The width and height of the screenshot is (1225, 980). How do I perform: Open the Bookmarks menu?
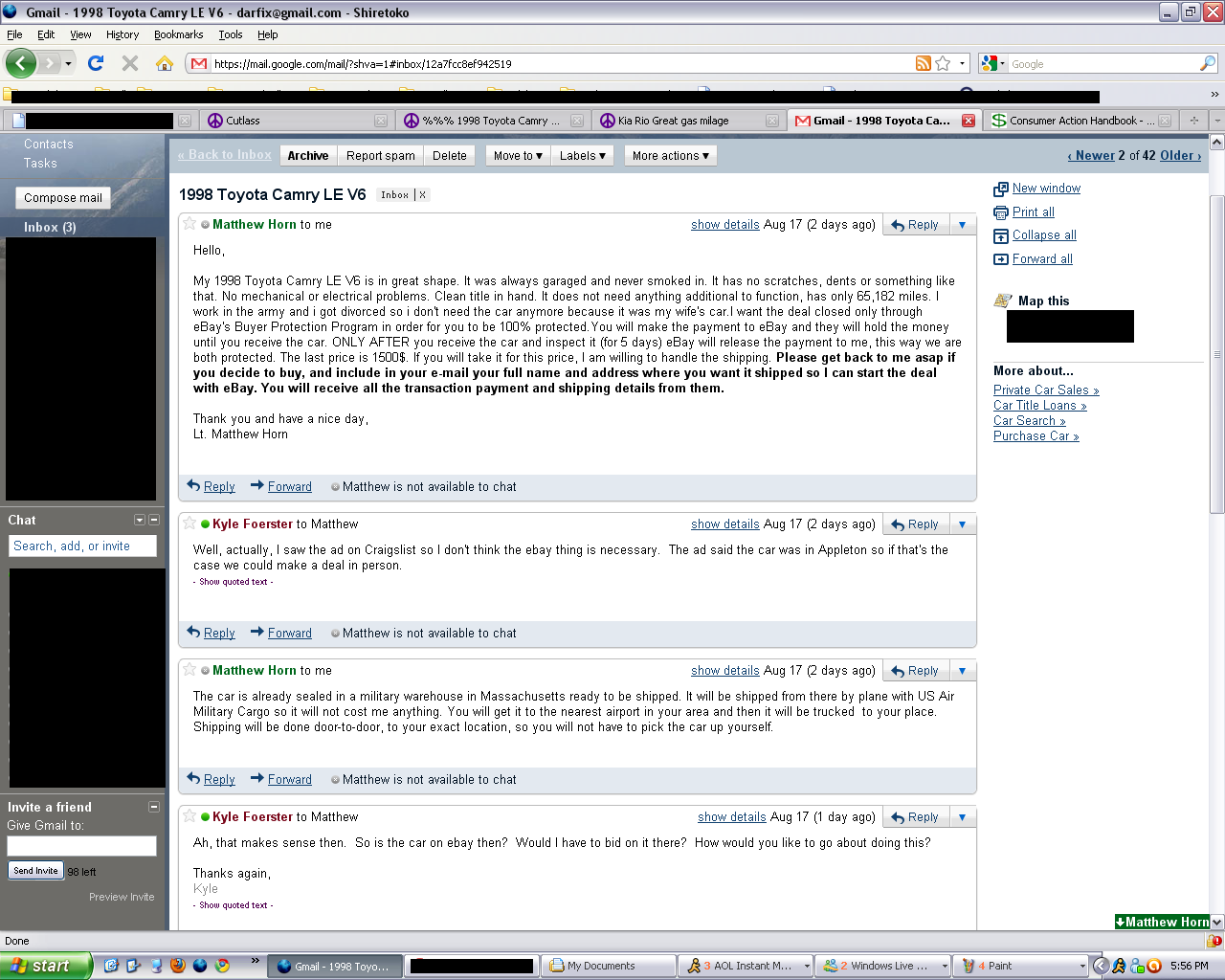[x=178, y=34]
